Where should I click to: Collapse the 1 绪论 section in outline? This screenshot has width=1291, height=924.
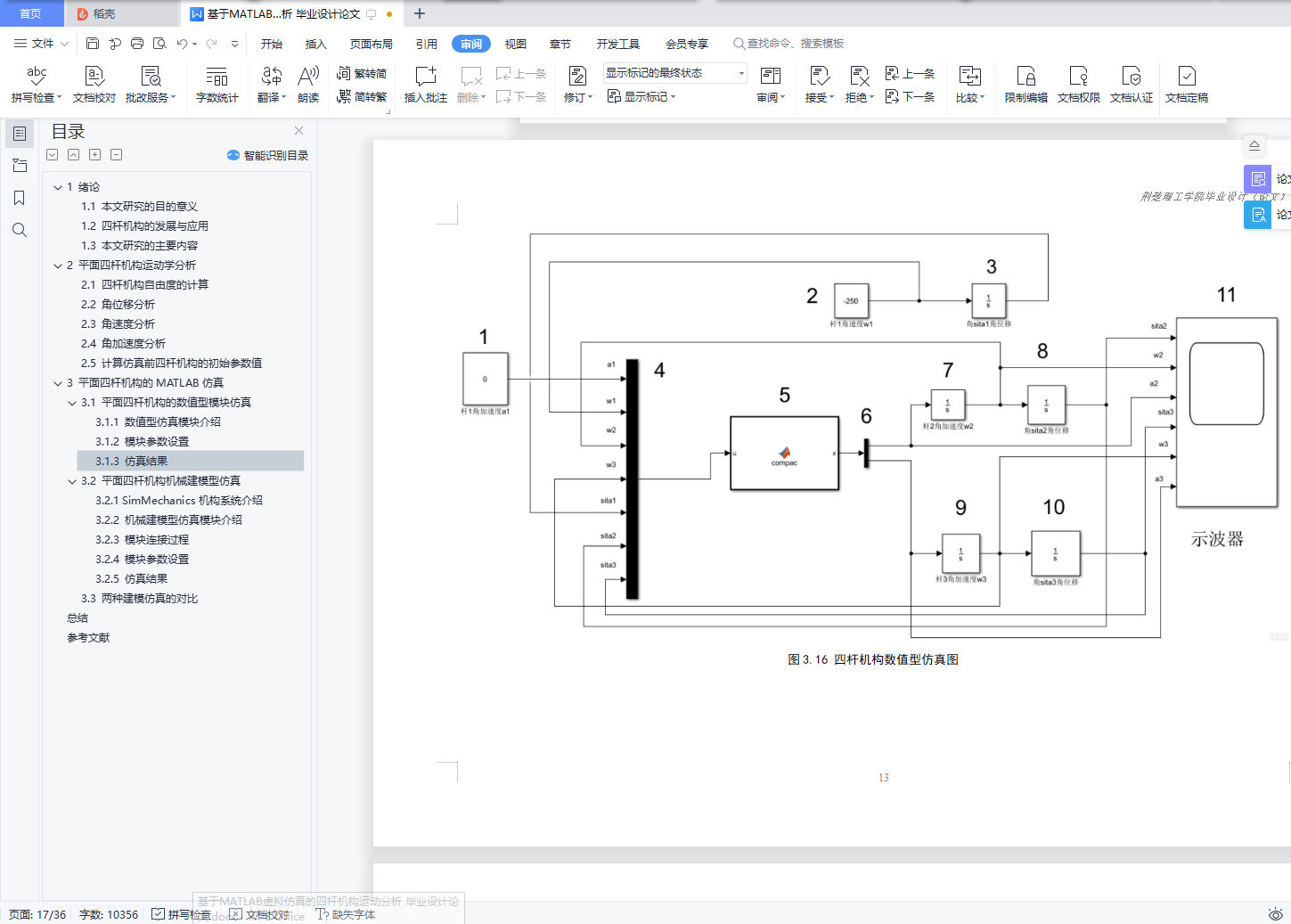pos(58,187)
